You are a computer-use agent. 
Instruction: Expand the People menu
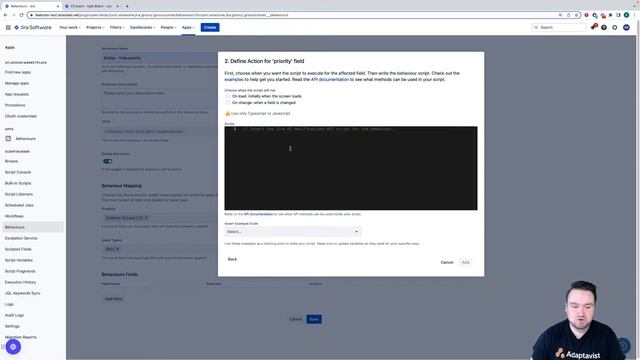click(168, 27)
